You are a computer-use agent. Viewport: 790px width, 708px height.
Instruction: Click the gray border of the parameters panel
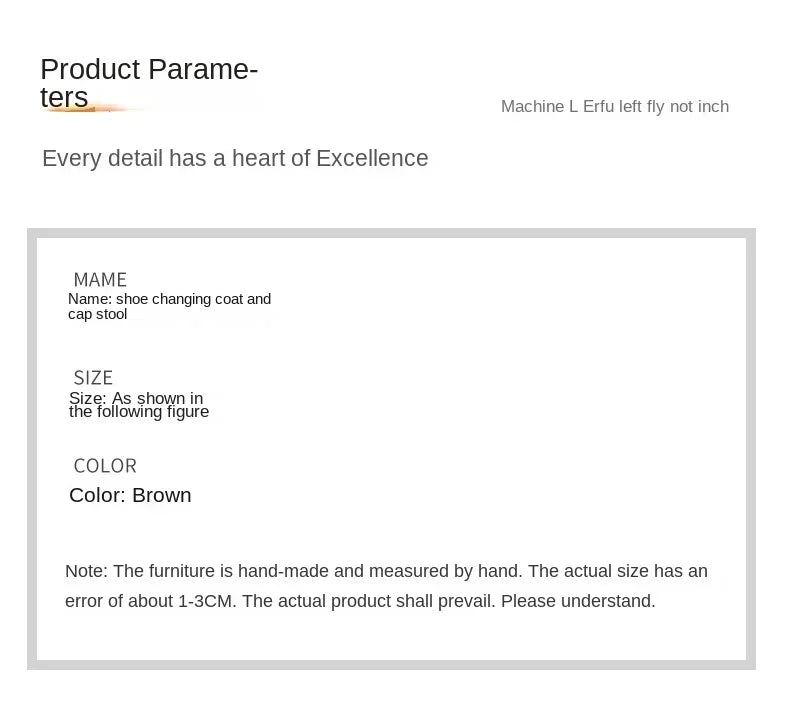click(x=32, y=450)
